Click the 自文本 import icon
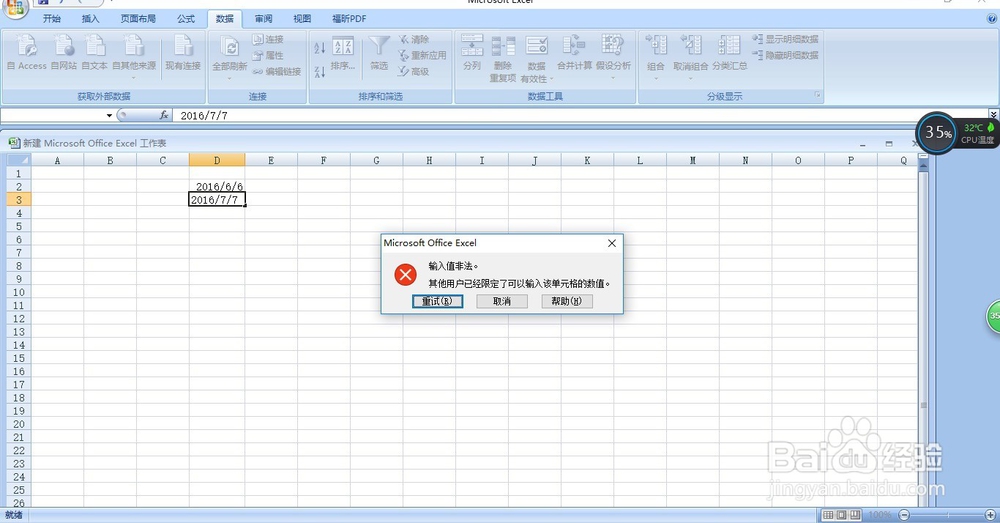Image resolution: width=1000 pixels, height=523 pixels. point(94,52)
